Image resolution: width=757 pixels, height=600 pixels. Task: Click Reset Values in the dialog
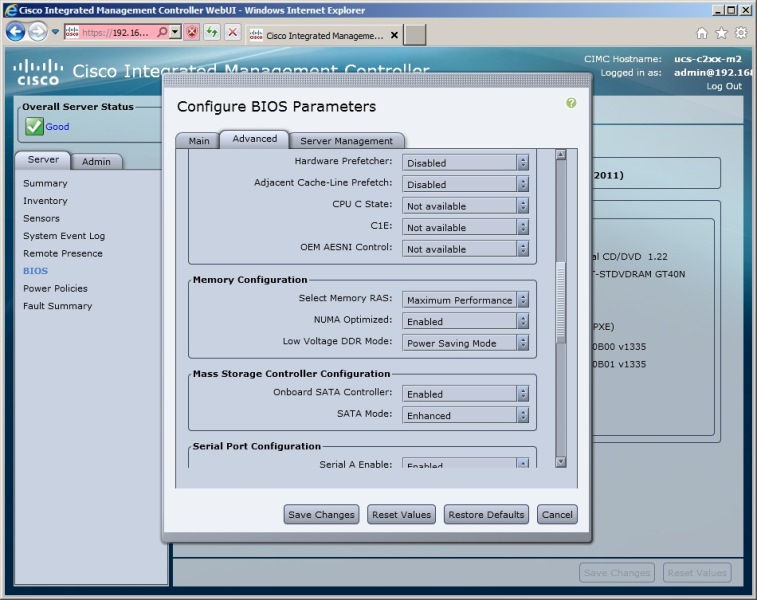click(401, 515)
